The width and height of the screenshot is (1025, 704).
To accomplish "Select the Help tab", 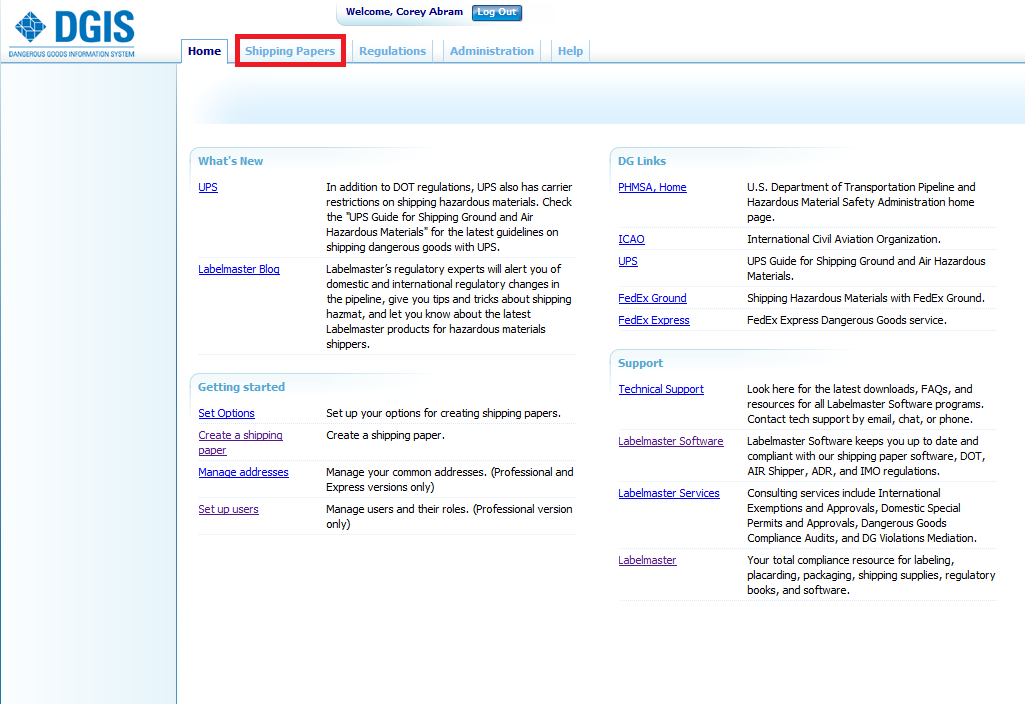I will click(x=570, y=51).
